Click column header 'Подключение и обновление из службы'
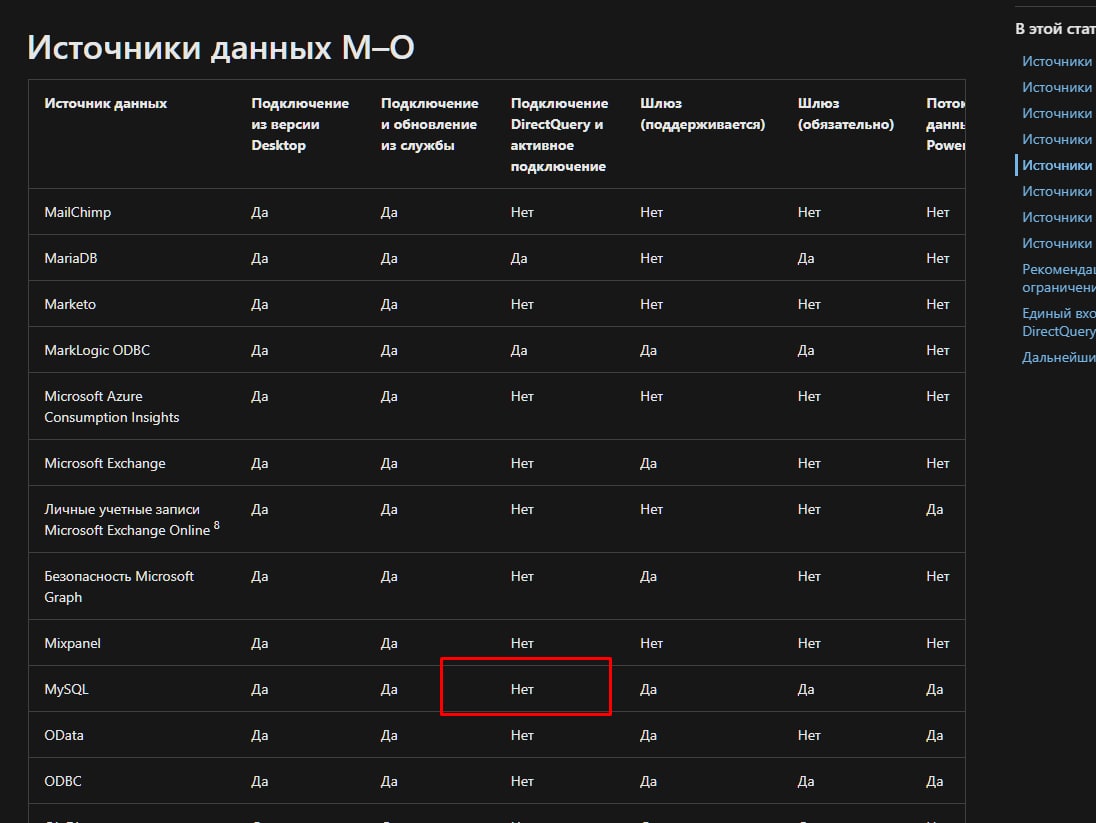The width and height of the screenshot is (1096, 823). click(x=429, y=124)
